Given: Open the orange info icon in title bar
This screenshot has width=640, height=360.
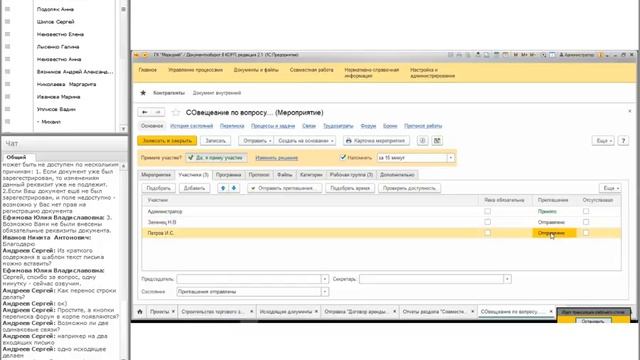Looking at the screenshot, I should click(x=600, y=55).
